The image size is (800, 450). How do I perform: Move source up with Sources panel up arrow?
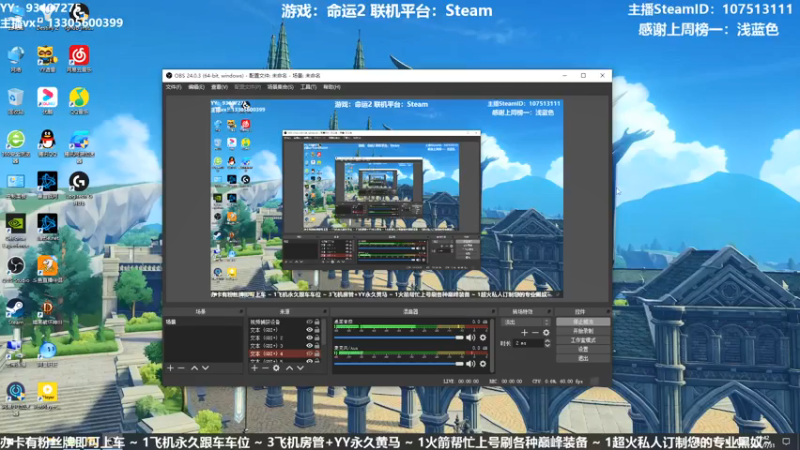(289, 368)
